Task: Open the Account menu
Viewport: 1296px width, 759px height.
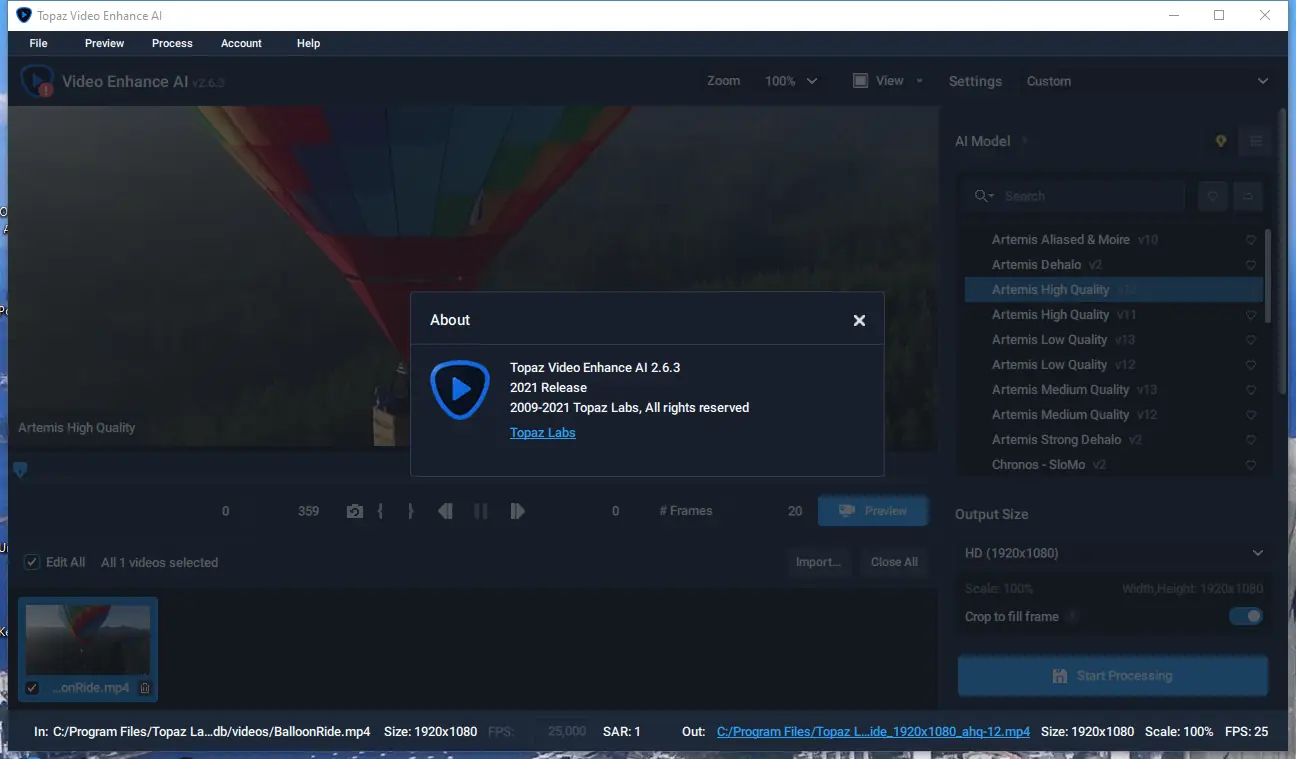Action: point(241,43)
